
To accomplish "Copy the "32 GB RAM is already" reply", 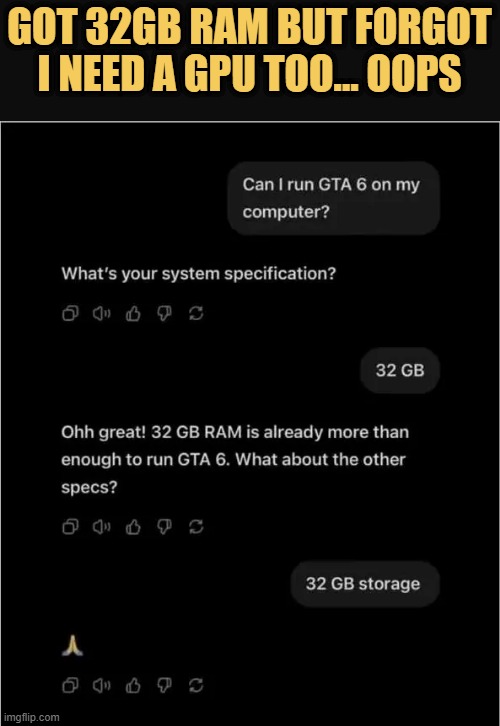I will pyautogui.click(x=70, y=526).
